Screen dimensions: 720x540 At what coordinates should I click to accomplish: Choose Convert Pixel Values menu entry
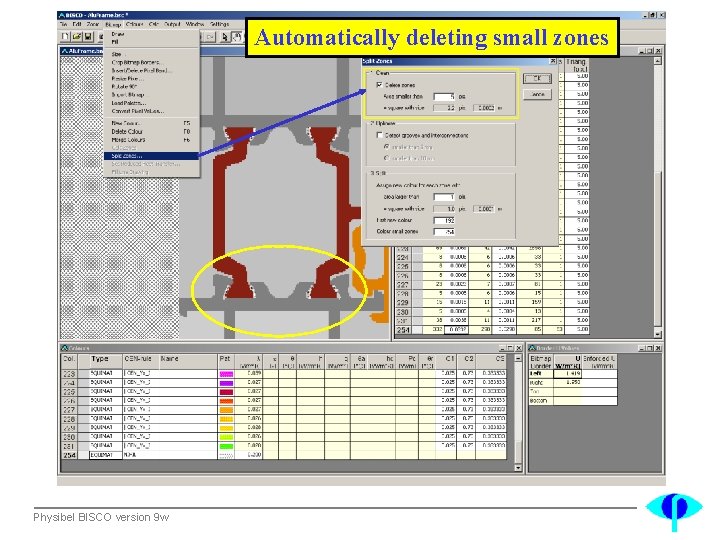152,111
